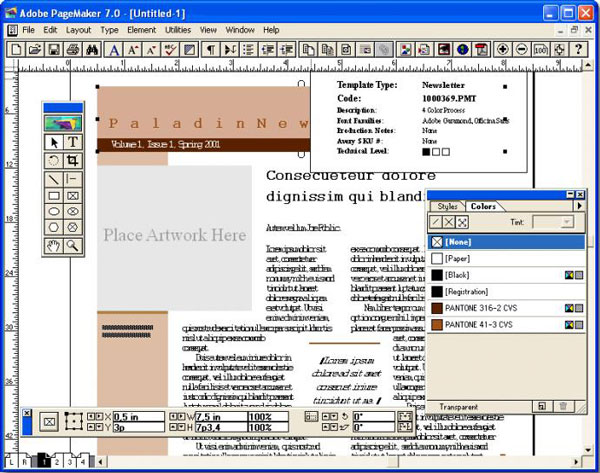Click the trash button in Colors palette
The image size is (600, 473).
pyautogui.click(x=563, y=406)
